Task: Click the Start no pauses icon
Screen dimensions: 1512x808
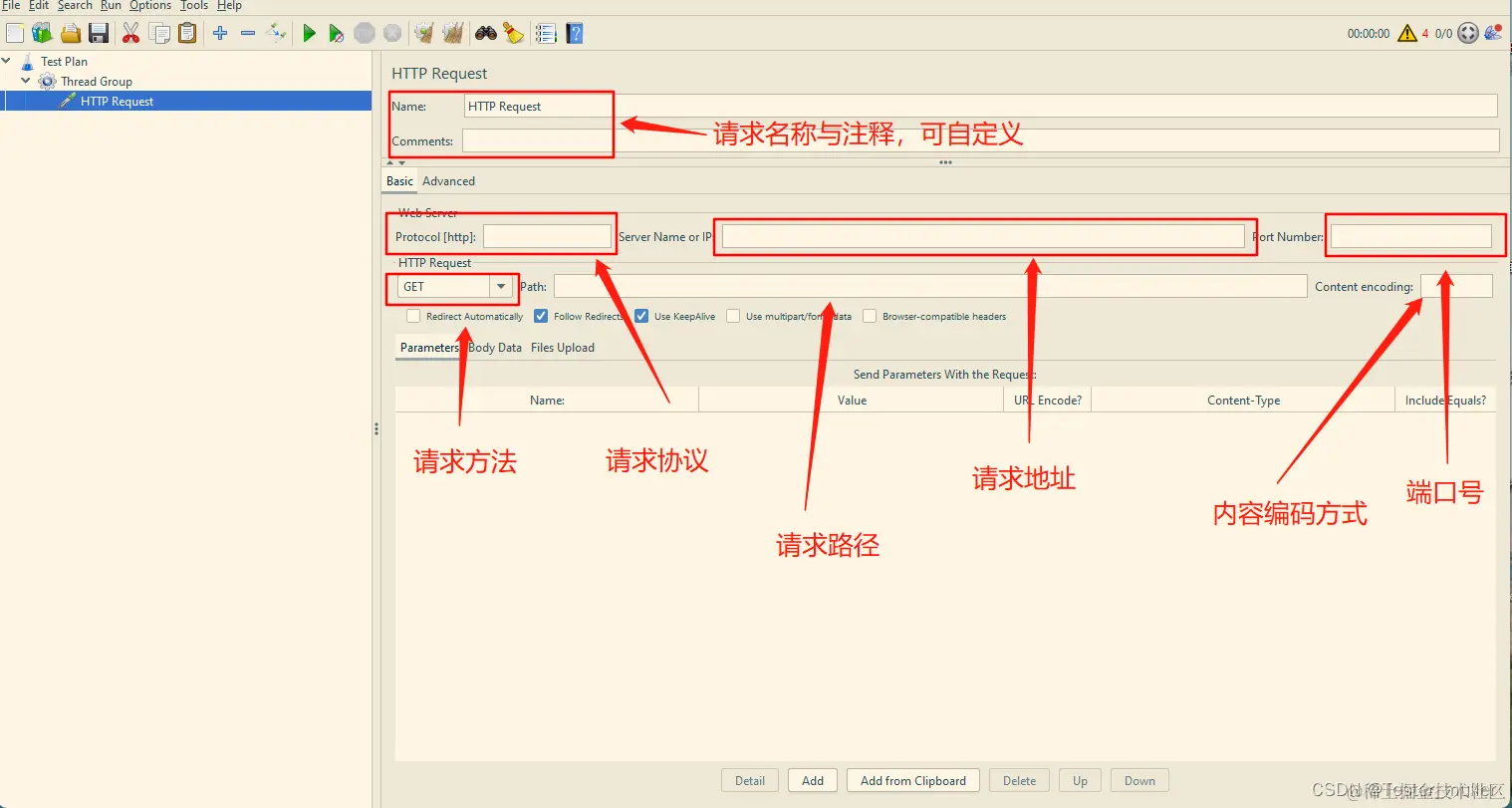Action: pos(337,33)
